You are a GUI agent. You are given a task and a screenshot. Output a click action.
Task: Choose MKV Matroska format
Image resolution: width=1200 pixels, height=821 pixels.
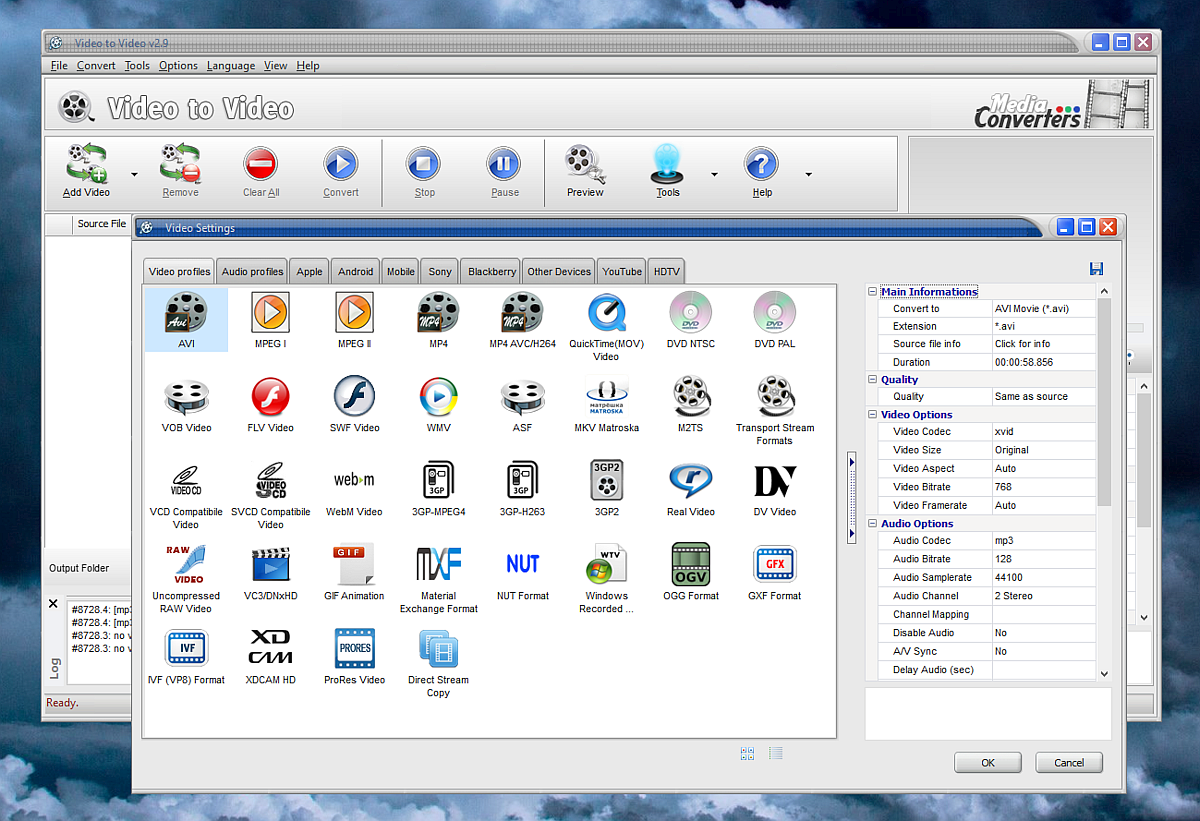click(x=606, y=404)
